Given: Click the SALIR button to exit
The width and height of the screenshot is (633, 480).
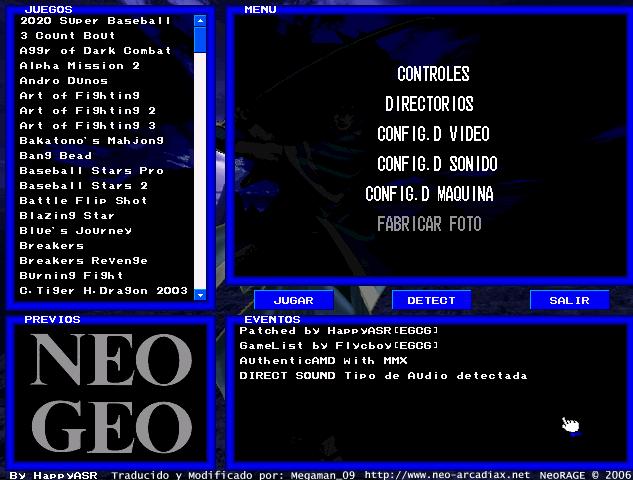Looking at the screenshot, I should pos(569,300).
